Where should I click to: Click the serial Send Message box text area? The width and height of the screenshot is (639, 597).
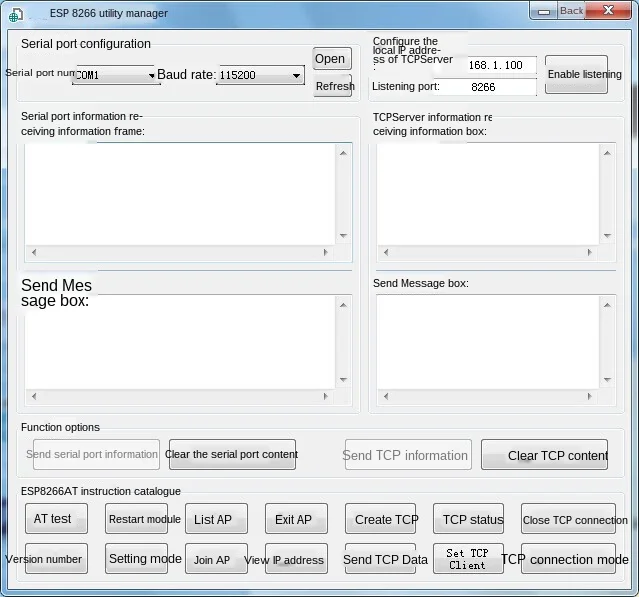click(x=180, y=342)
